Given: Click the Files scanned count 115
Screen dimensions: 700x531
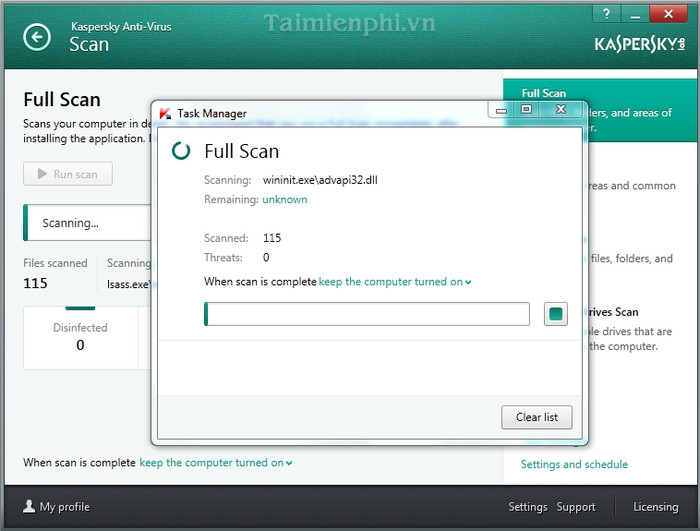Looking at the screenshot, I should (35, 283).
